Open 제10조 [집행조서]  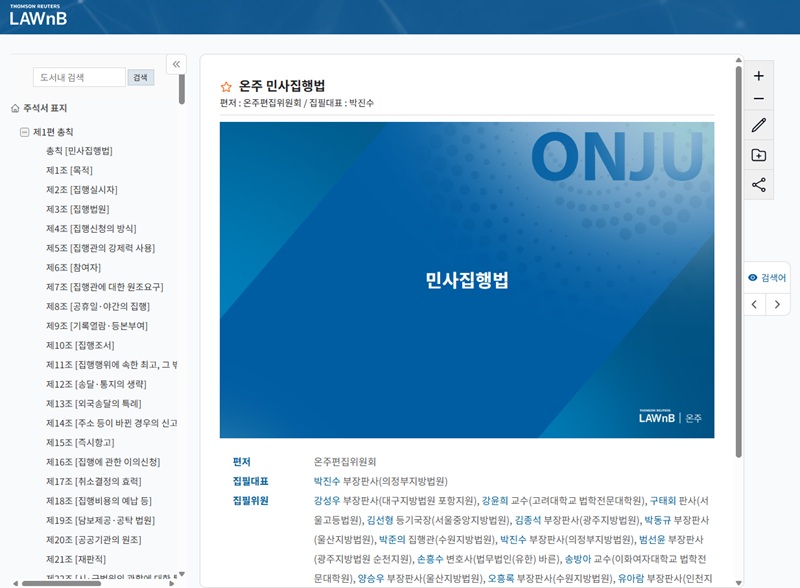[80, 346]
